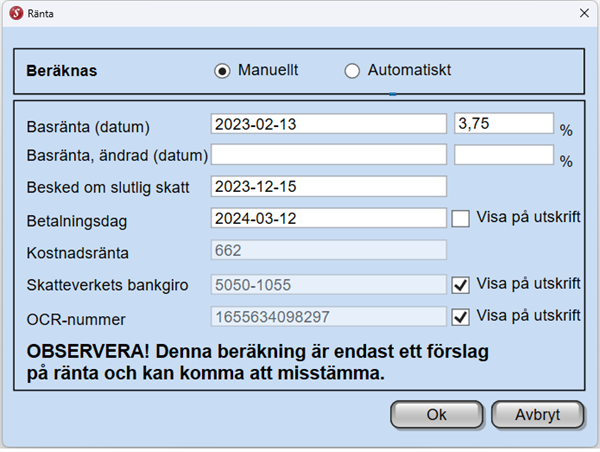Click the Basränta date field with 2023-02-13
Screen dimensions: 600x452
coord(328,124)
